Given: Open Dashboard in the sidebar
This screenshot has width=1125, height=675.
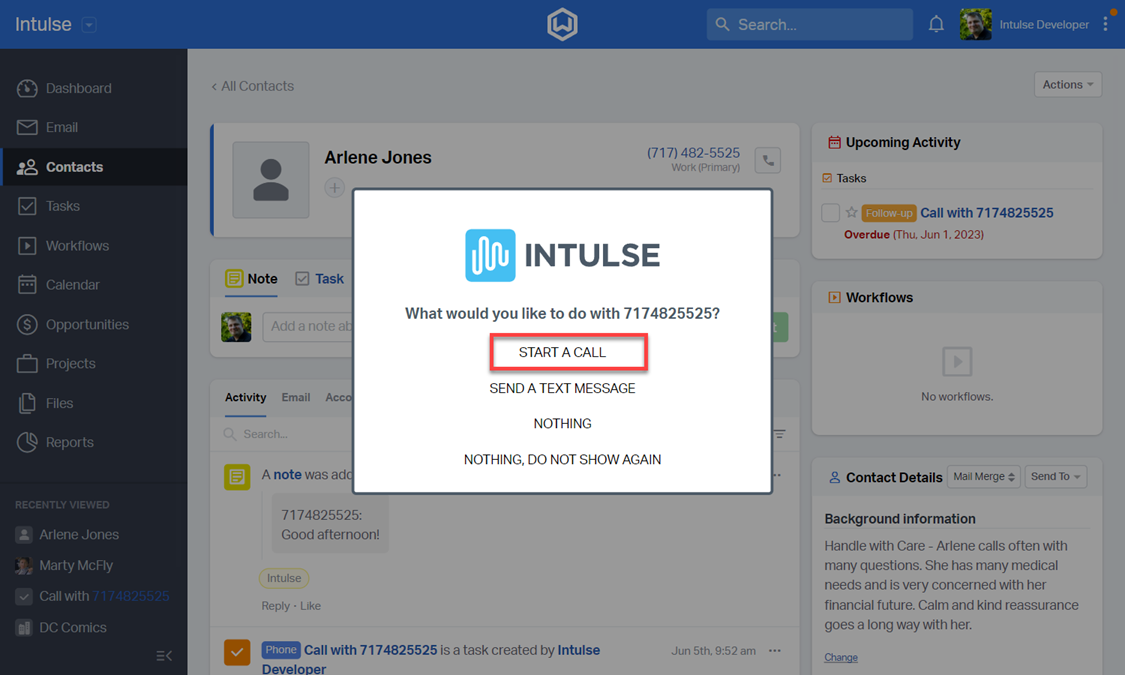Looking at the screenshot, I should pos(78,88).
